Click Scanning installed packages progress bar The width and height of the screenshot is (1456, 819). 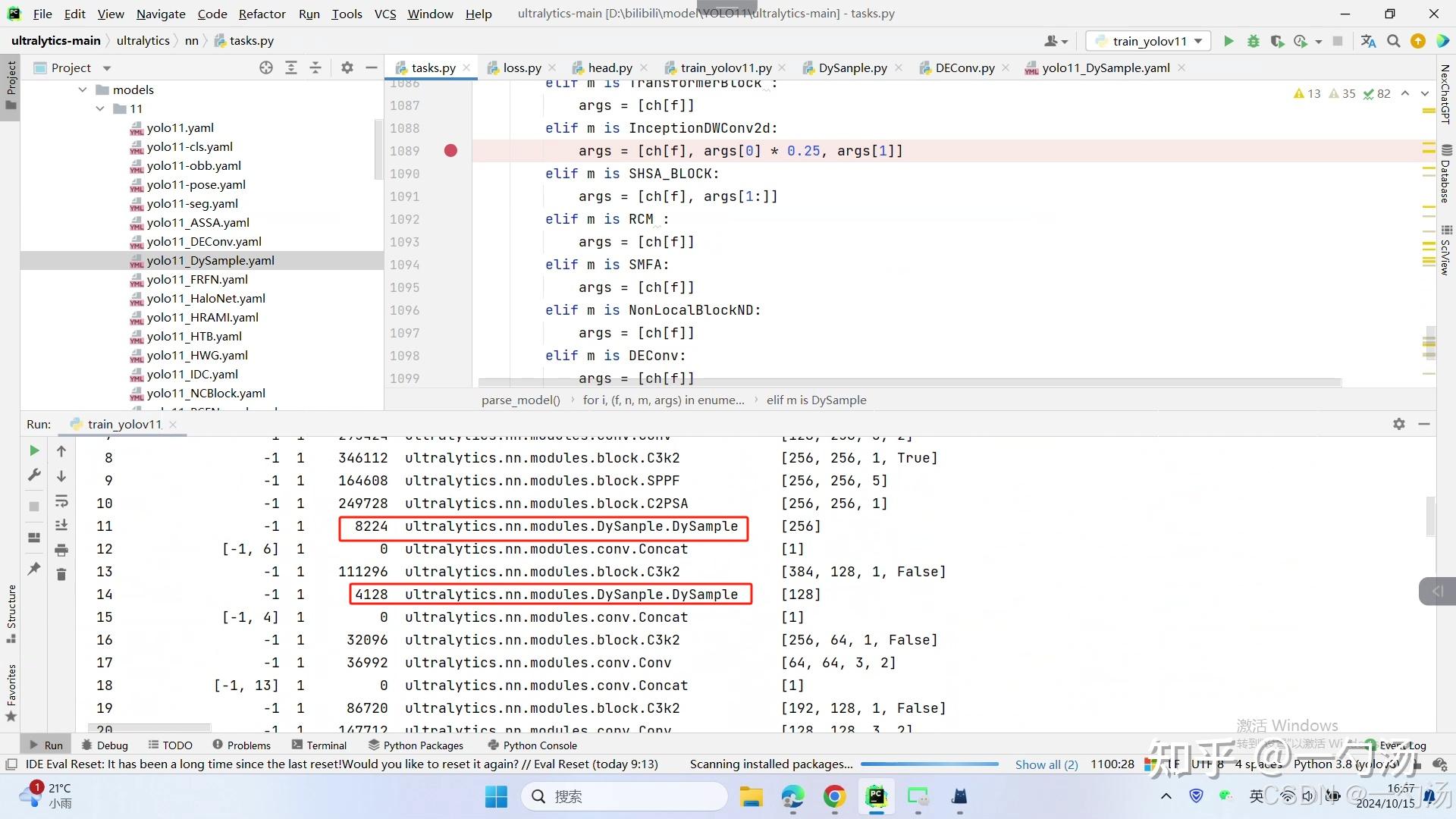pyautogui.click(x=929, y=764)
